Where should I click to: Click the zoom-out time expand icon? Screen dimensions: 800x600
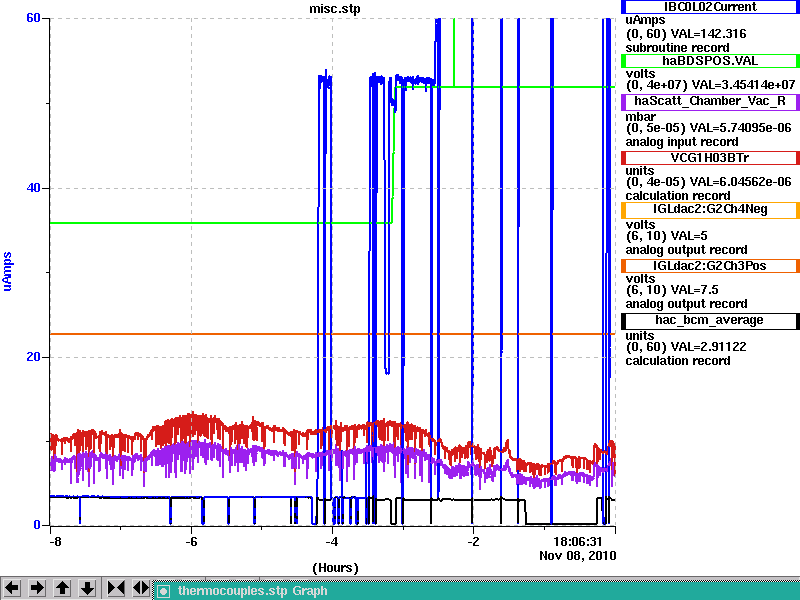pos(141,588)
